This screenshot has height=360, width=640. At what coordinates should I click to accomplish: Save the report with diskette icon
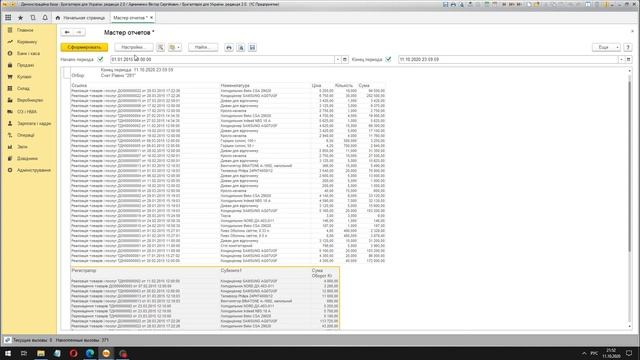pos(252,47)
